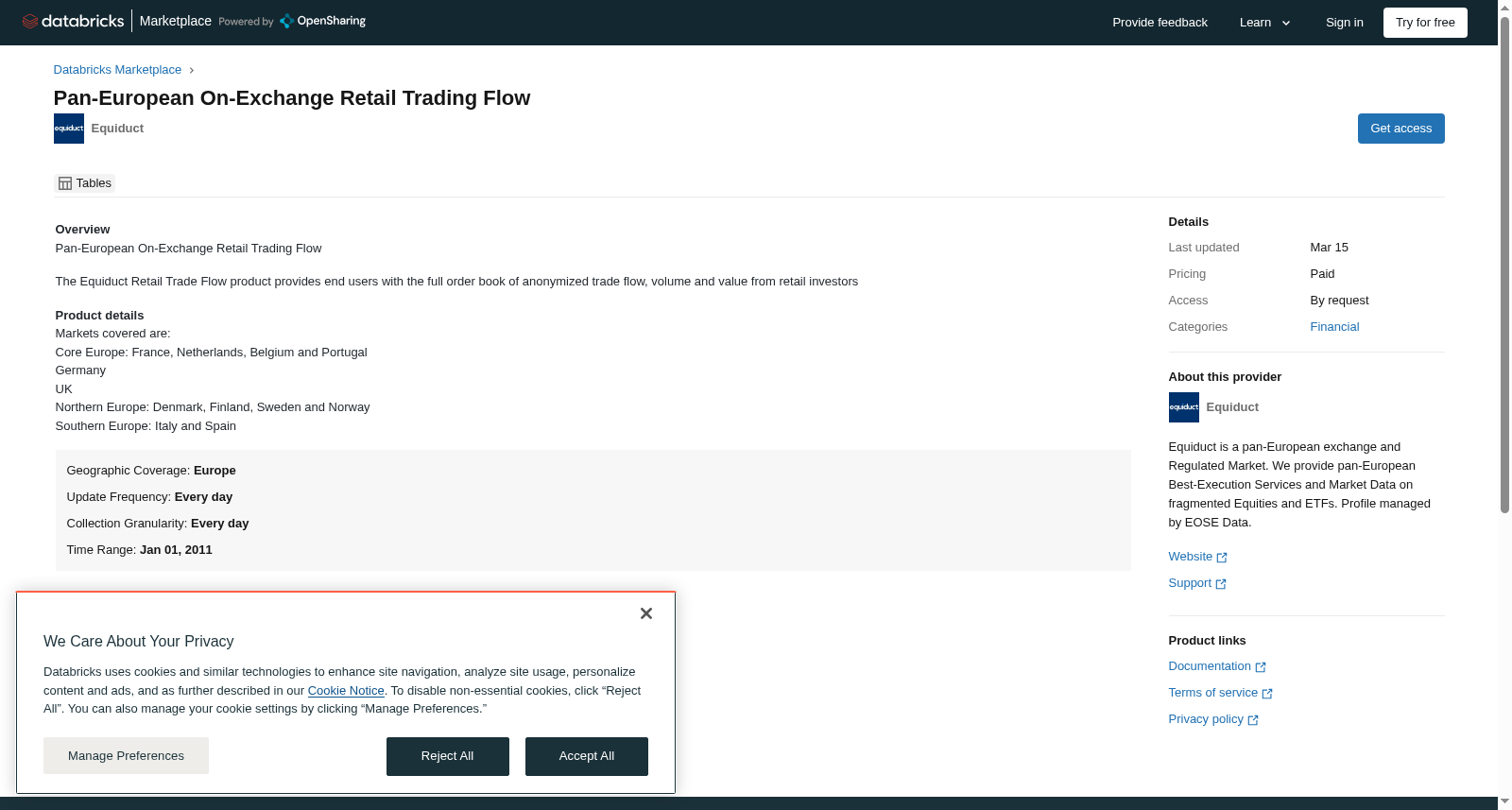Open the Financial category link
The height and width of the screenshot is (810, 1512).
pyautogui.click(x=1334, y=327)
